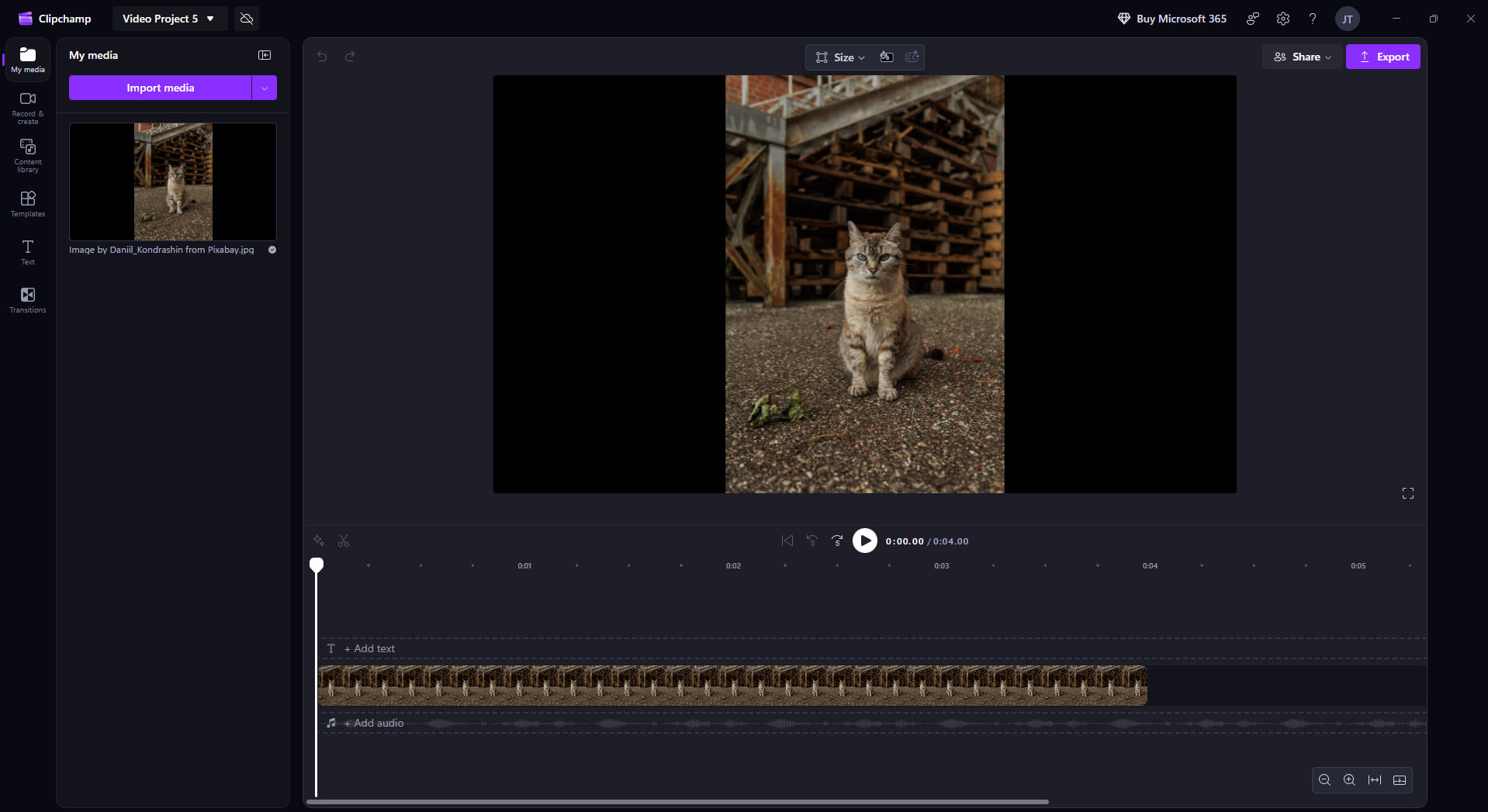1488x812 pixels.
Task: Zoom out the timeline
Action: 1324,780
